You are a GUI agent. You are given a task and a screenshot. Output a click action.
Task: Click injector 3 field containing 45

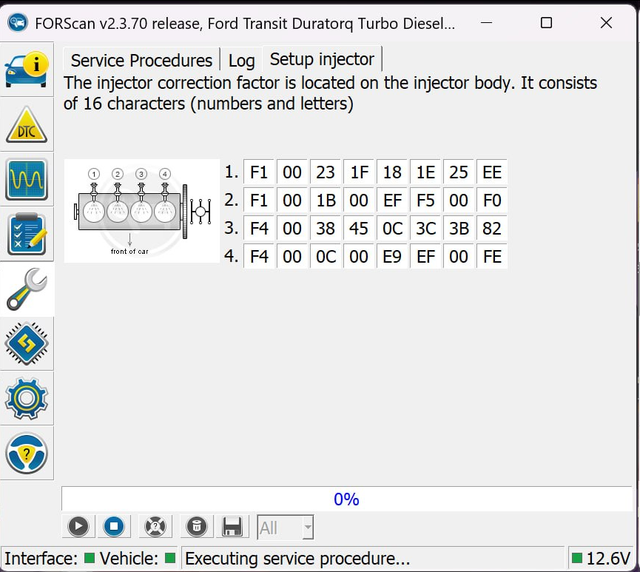tap(359, 228)
